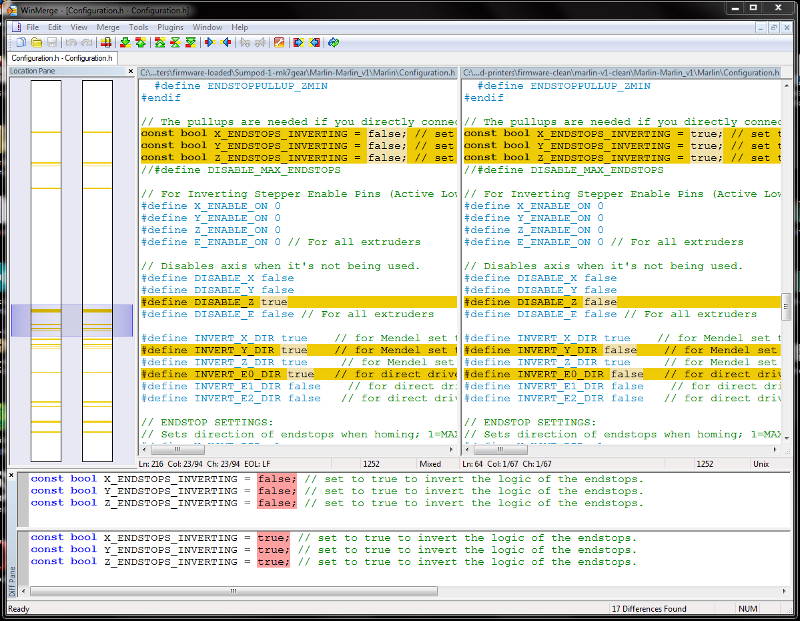
Task: Click right pane 'INVERT_E0_DIR false' line
Action: 622,374
